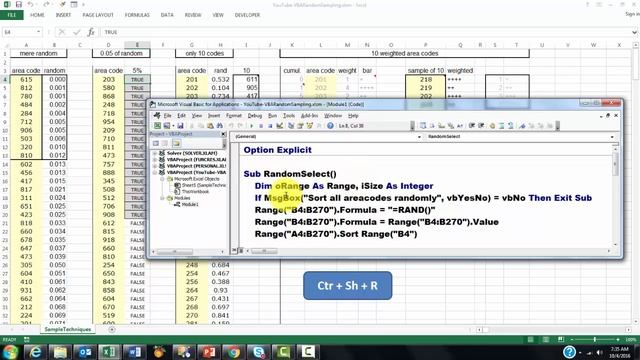Open the Insert menu in the VBA editor
The image size is (640, 360).
[x=214, y=116]
